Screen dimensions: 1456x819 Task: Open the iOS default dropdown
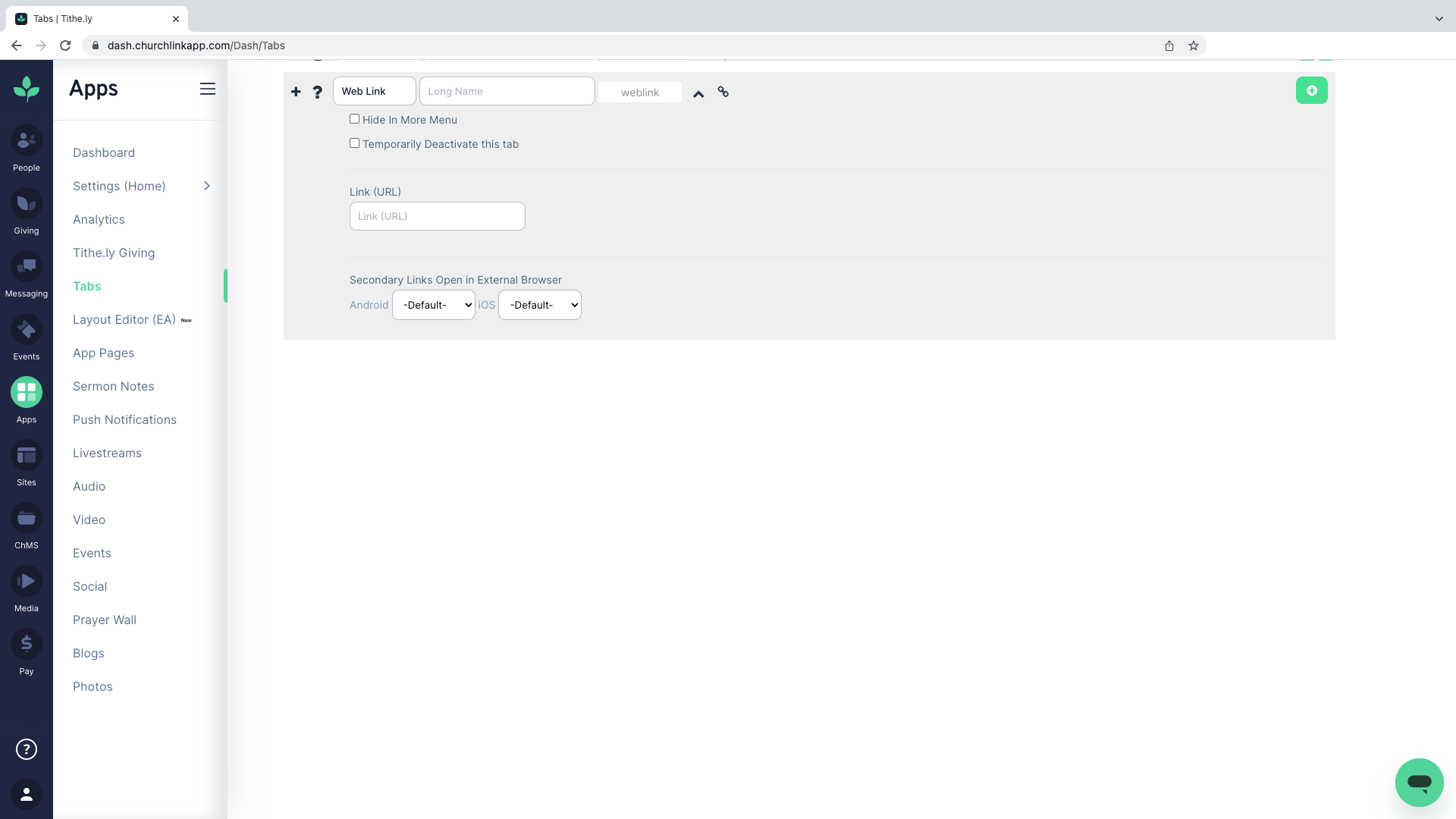tap(539, 305)
